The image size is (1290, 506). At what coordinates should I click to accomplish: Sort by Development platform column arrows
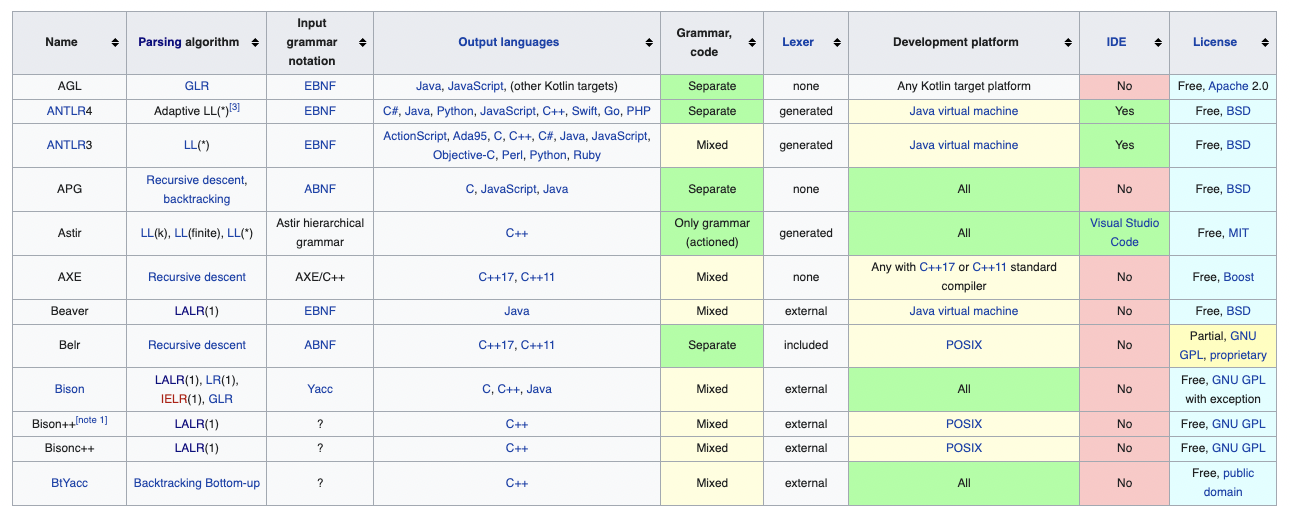(1069, 43)
